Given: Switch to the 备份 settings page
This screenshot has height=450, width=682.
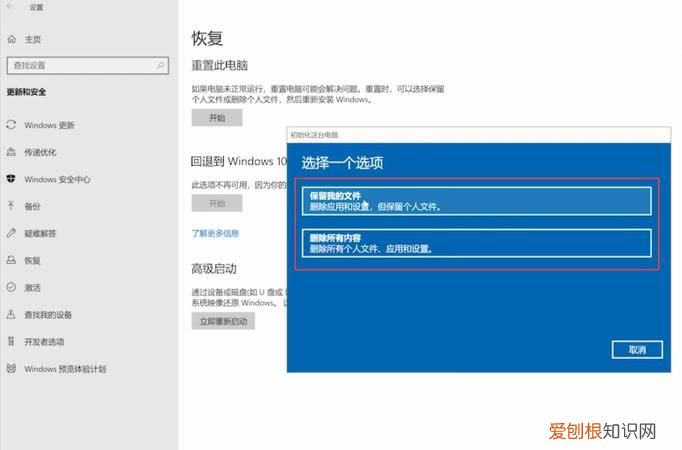Looking at the screenshot, I should [x=32, y=206].
